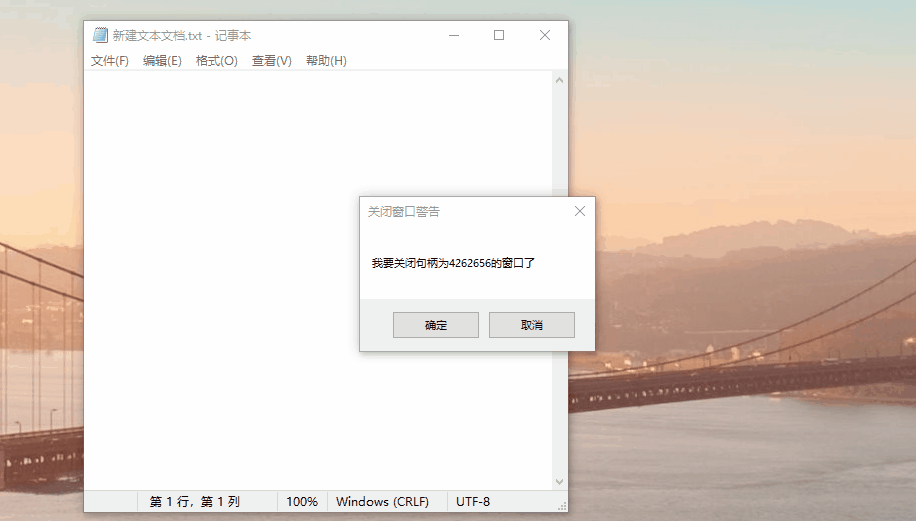Click the UTF-8 encoding status entry
Screen dimensions: 916x521
coord(473,502)
